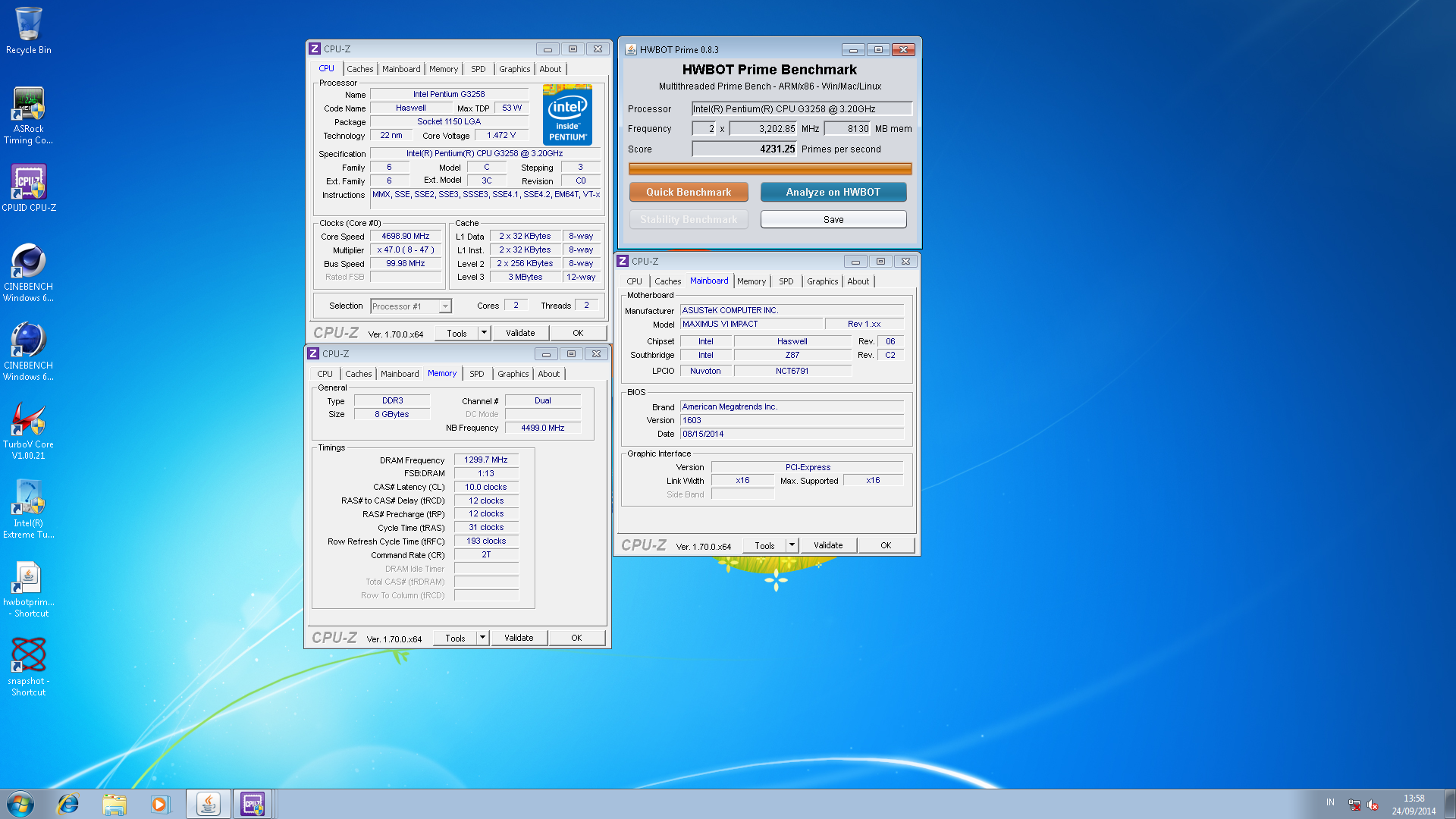Select About tab in Mainboard CPU-Z window
Viewport: 1456px width, 819px height.
click(x=858, y=281)
